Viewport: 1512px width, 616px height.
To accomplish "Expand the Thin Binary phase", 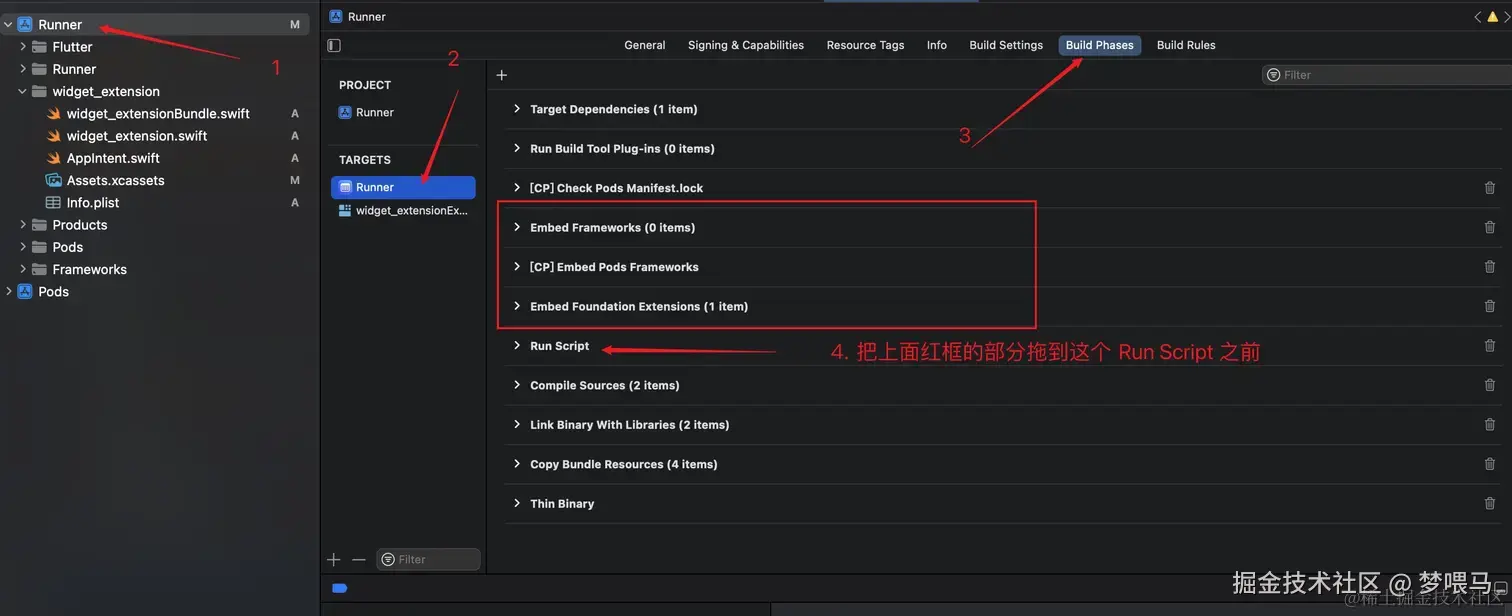I will [x=517, y=504].
